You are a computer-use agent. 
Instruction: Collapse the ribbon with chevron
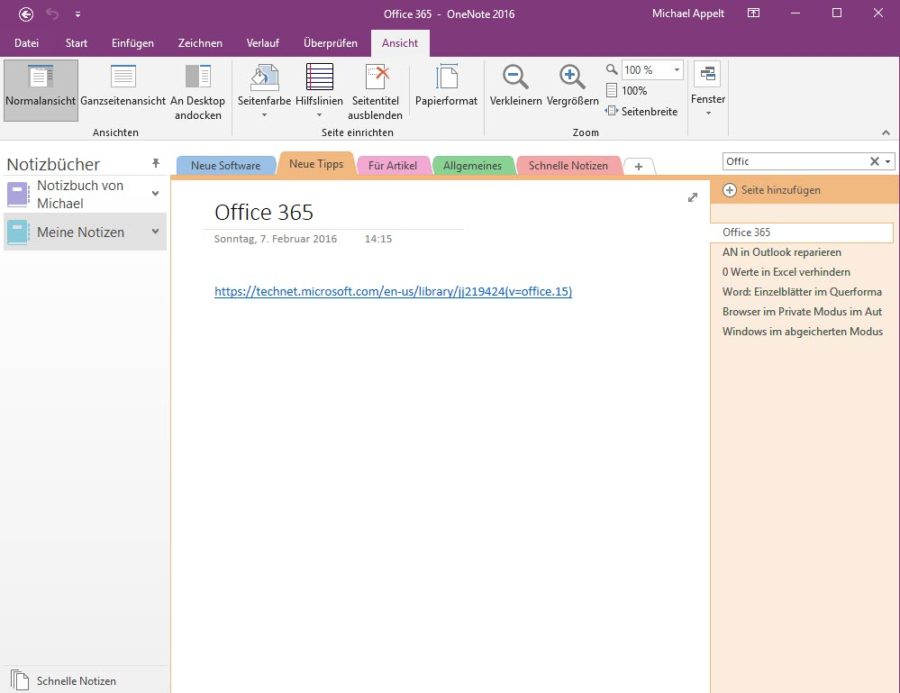tap(886, 133)
